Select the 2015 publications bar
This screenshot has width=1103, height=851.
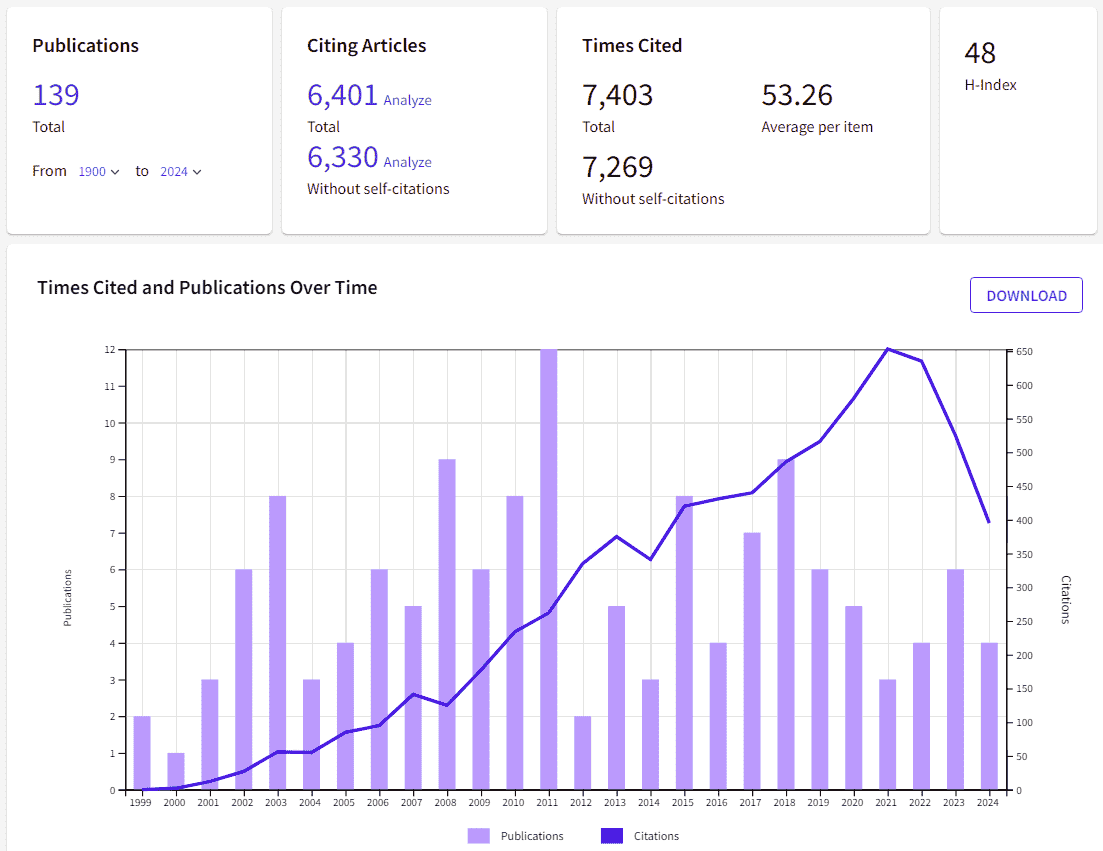[684, 643]
